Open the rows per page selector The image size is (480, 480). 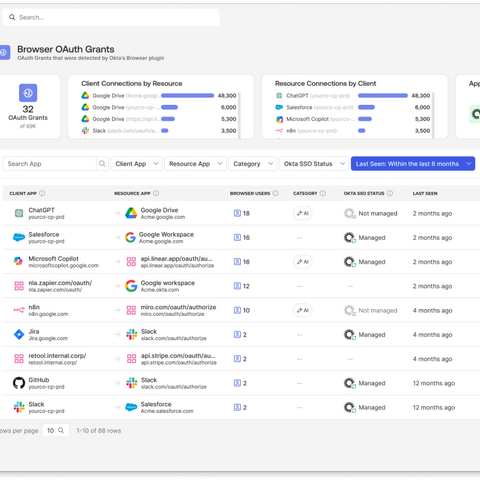point(56,430)
